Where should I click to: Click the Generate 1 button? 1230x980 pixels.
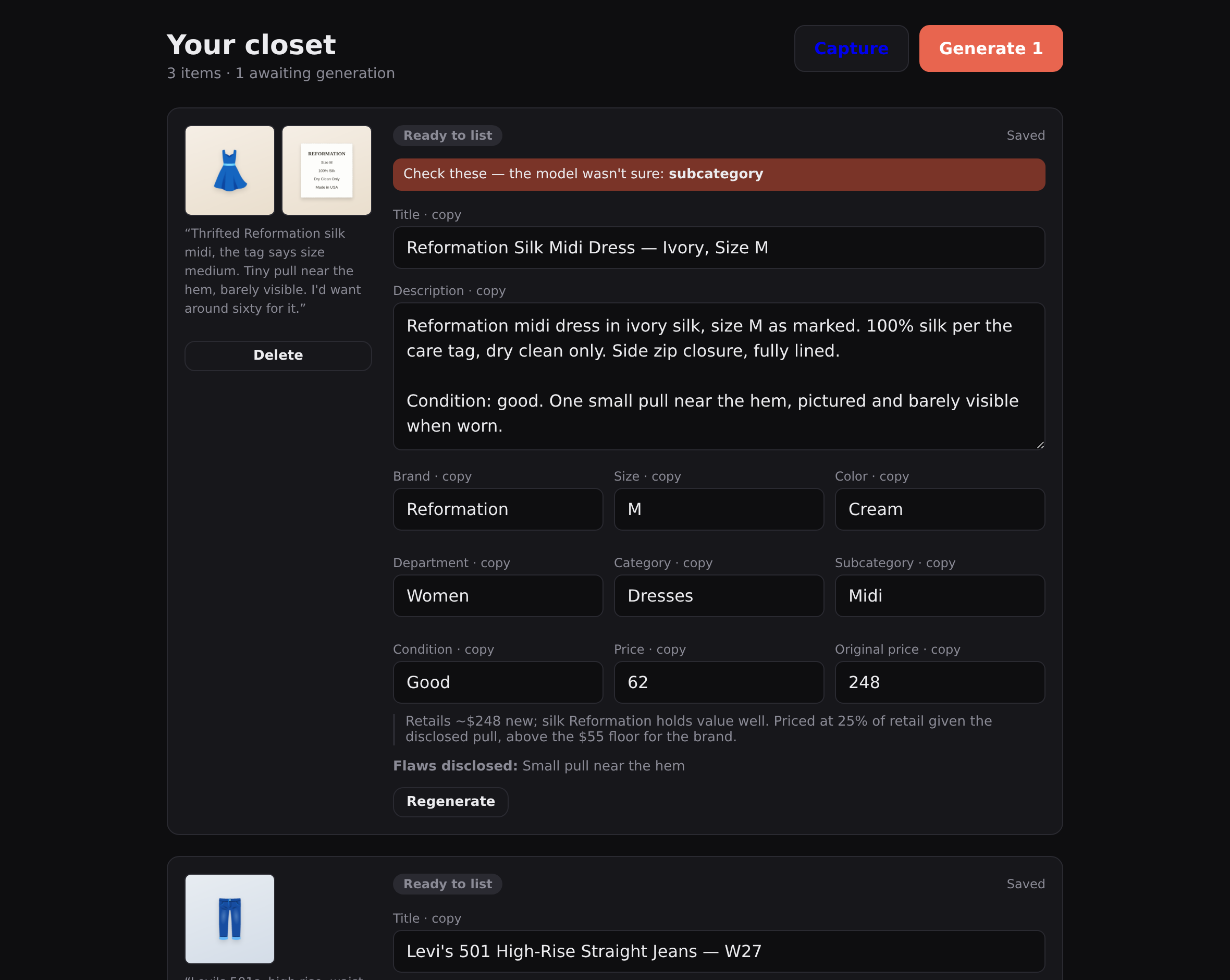tap(991, 48)
